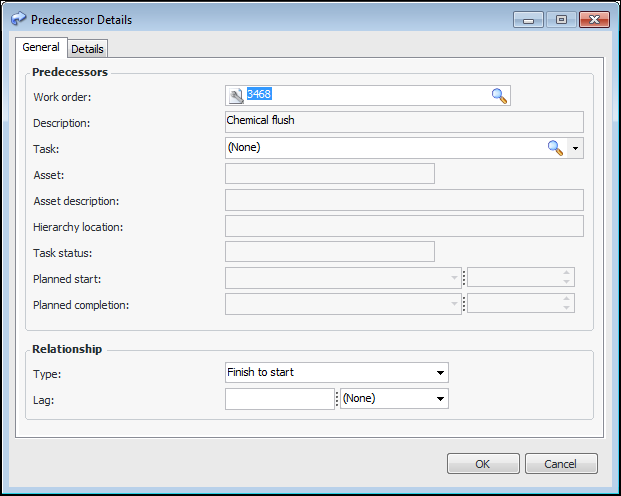The width and height of the screenshot is (621, 496).
Task: Click the Relationship group heading
Action: pyautogui.click(x=67, y=349)
